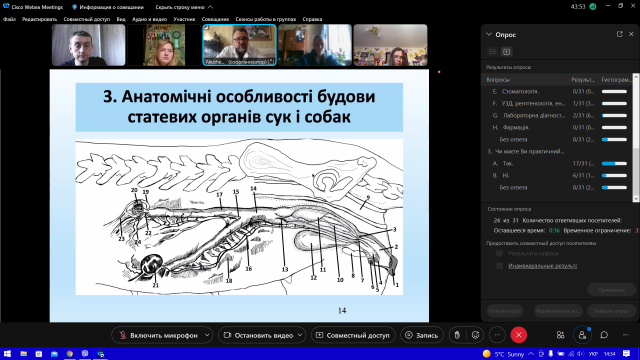This screenshot has height=360, width=640.
Task: Click Гистограмма column header
Action: 615,80
